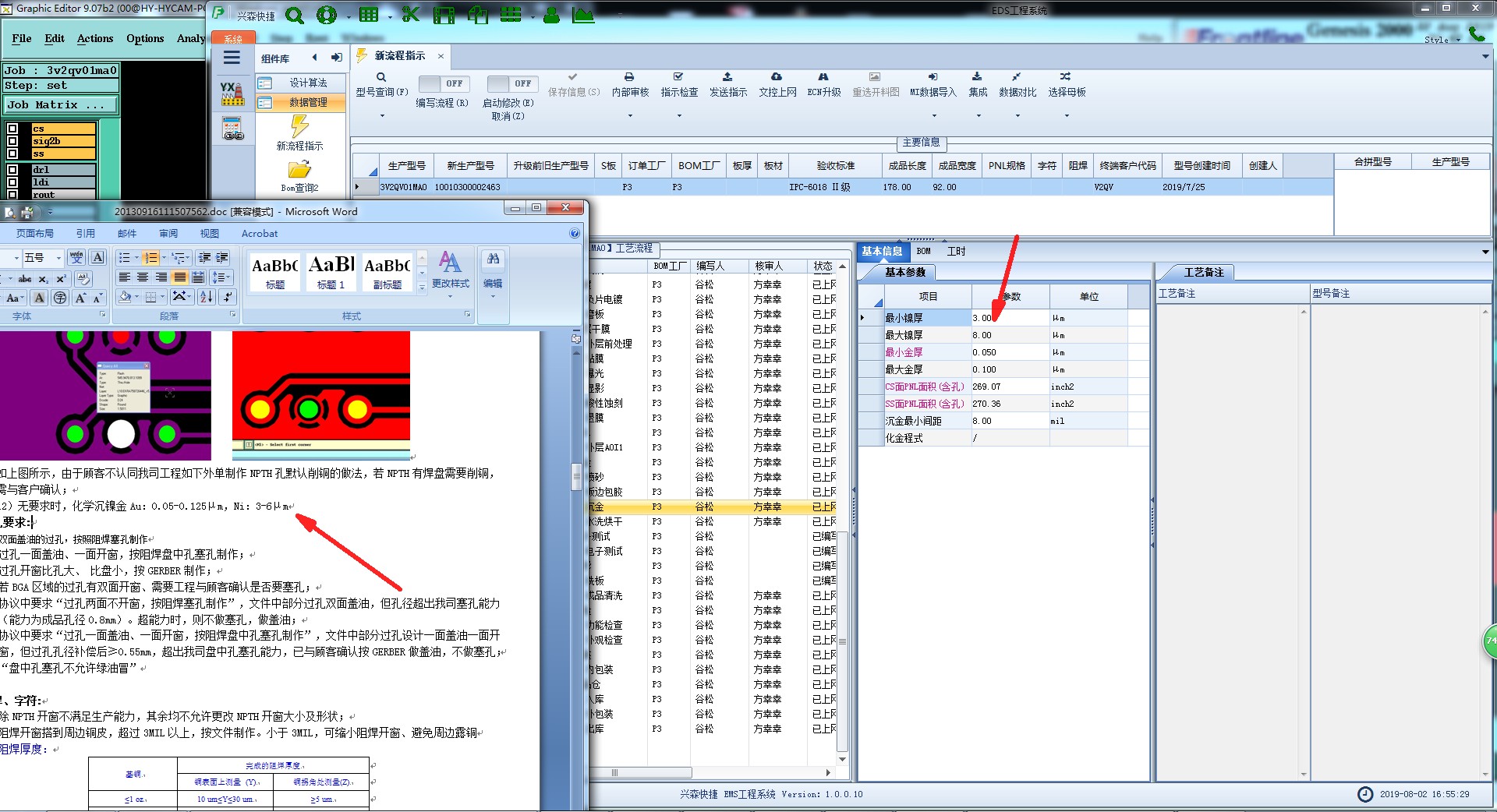Click 选择母板 shuffle button
Viewport: 1497px width, 812px height.
[x=1067, y=85]
